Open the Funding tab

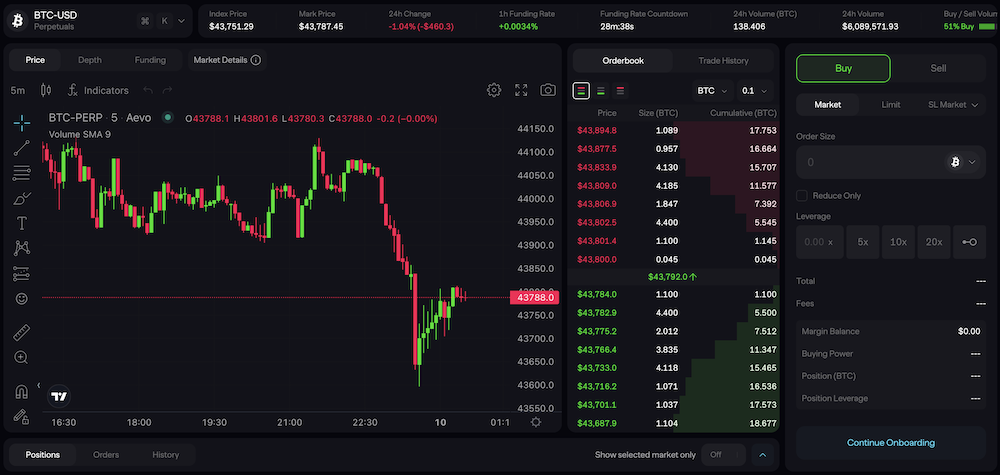[150, 60]
